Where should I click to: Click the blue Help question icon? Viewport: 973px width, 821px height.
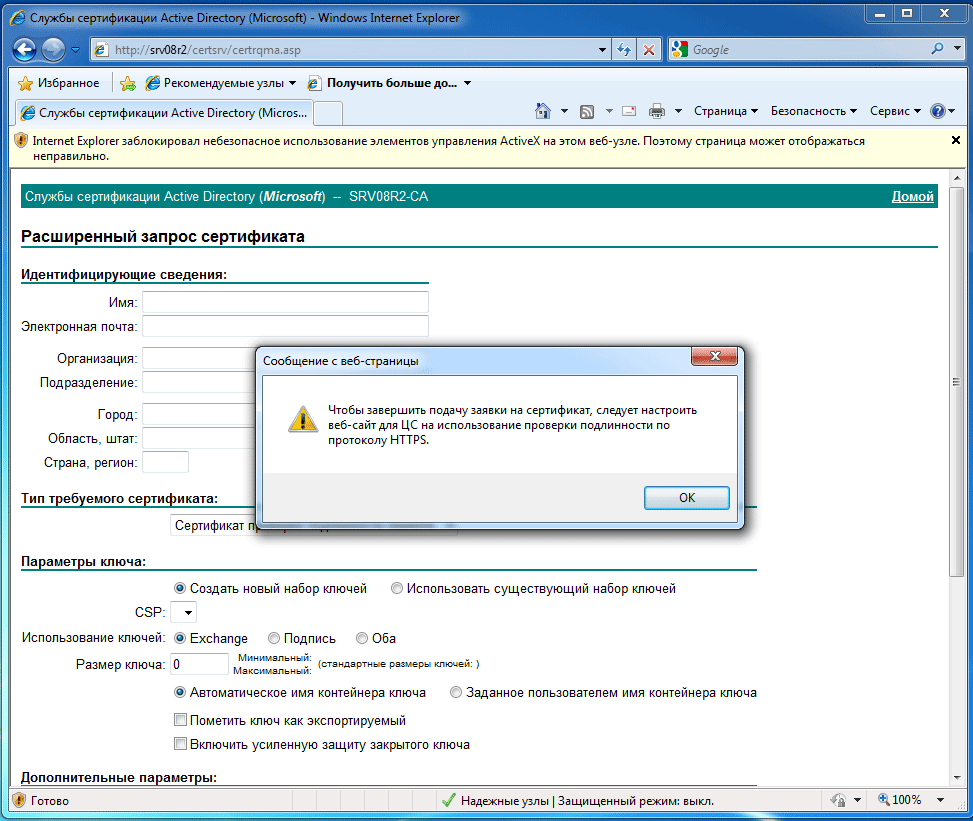pyautogui.click(x=937, y=111)
